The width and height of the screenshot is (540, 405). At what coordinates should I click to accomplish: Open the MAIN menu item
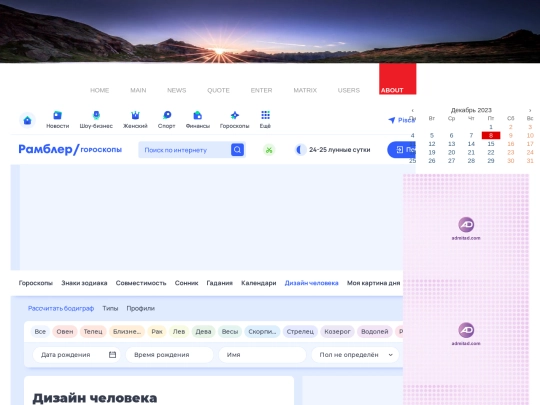point(138,90)
